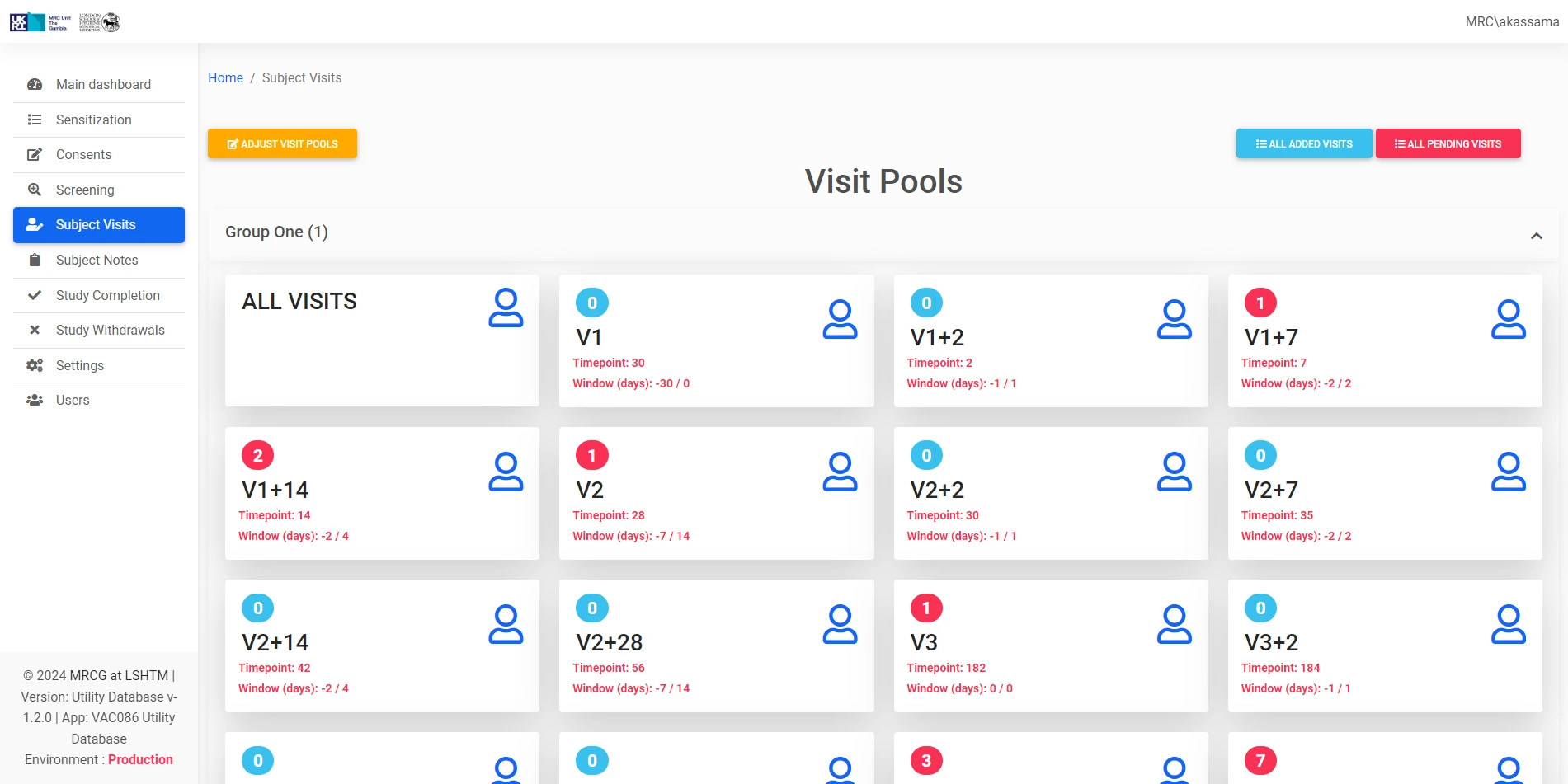Click the user icon on the V1+7 card

tap(1508, 319)
